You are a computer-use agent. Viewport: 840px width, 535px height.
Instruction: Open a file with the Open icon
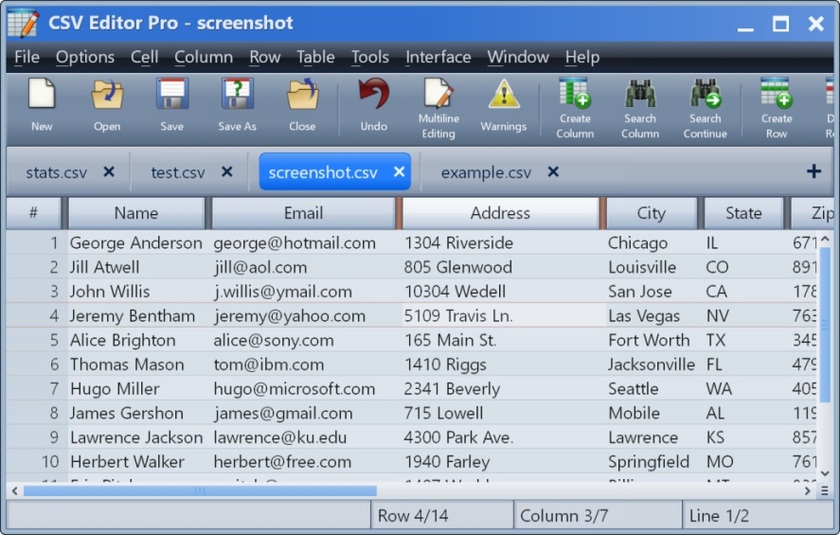point(107,94)
